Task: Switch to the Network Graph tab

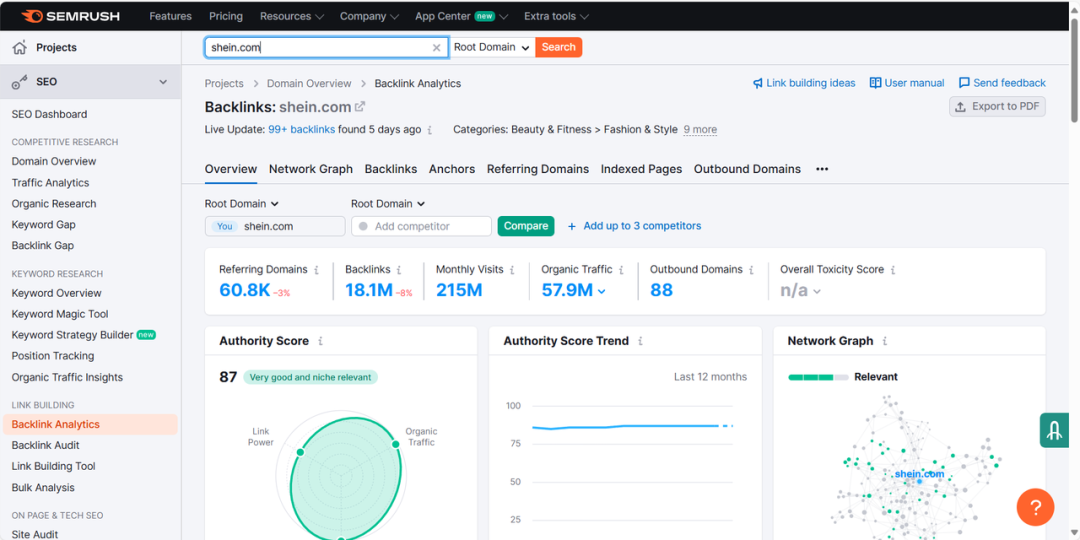Action: click(x=311, y=169)
